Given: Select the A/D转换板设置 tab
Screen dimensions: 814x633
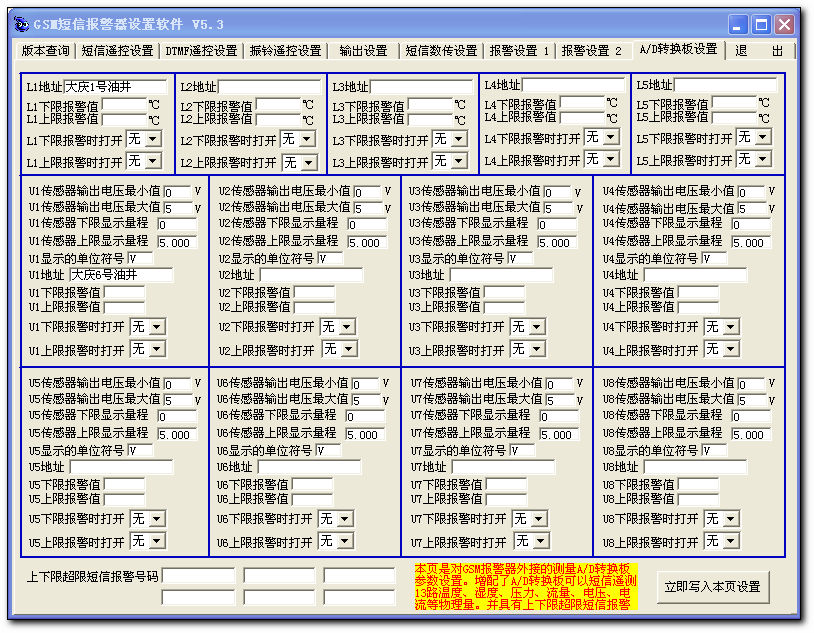Looking at the screenshot, I should pos(678,49).
